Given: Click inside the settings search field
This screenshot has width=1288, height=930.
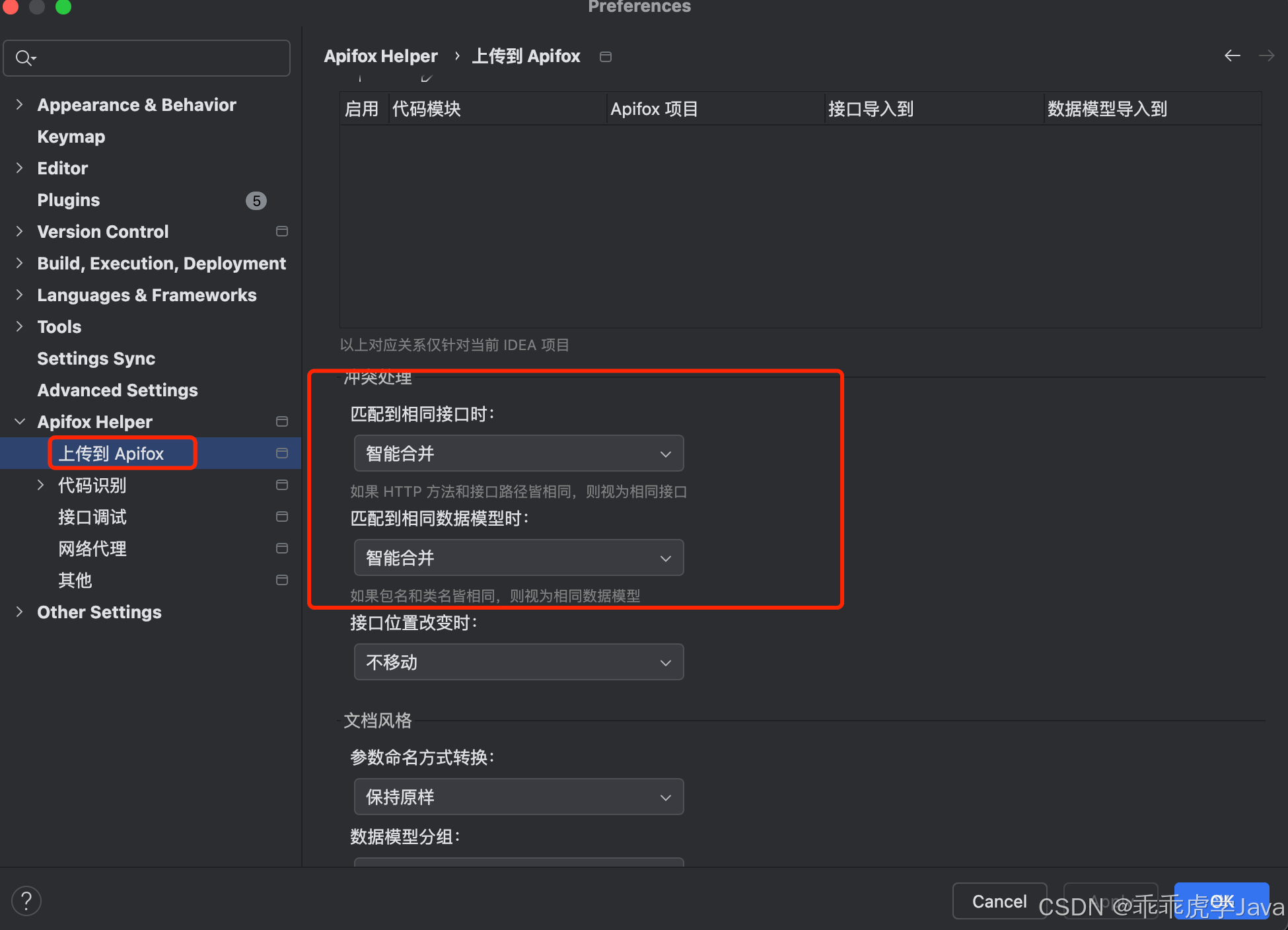Looking at the screenshot, I should (x=159, y=58).
